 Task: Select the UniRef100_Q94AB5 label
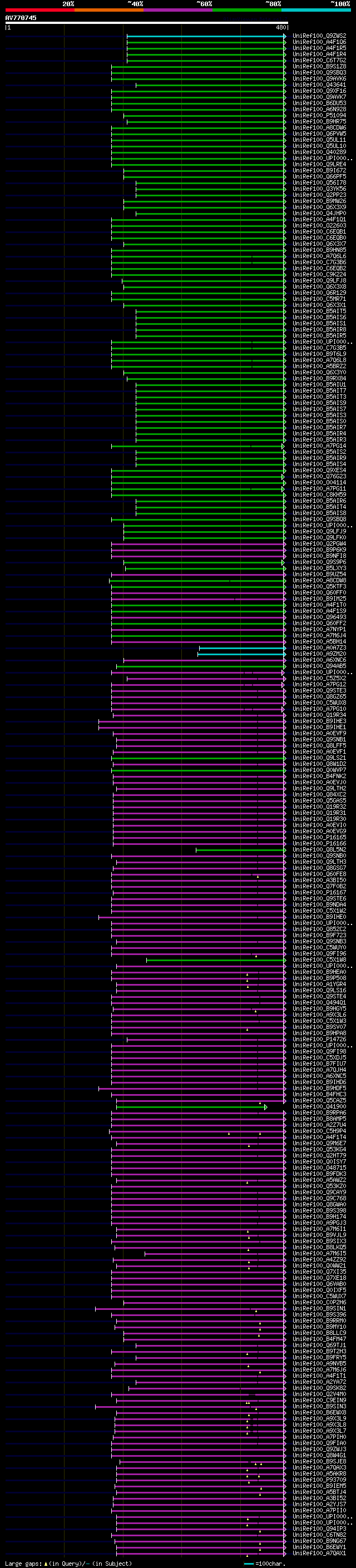(x=319, y=666)
